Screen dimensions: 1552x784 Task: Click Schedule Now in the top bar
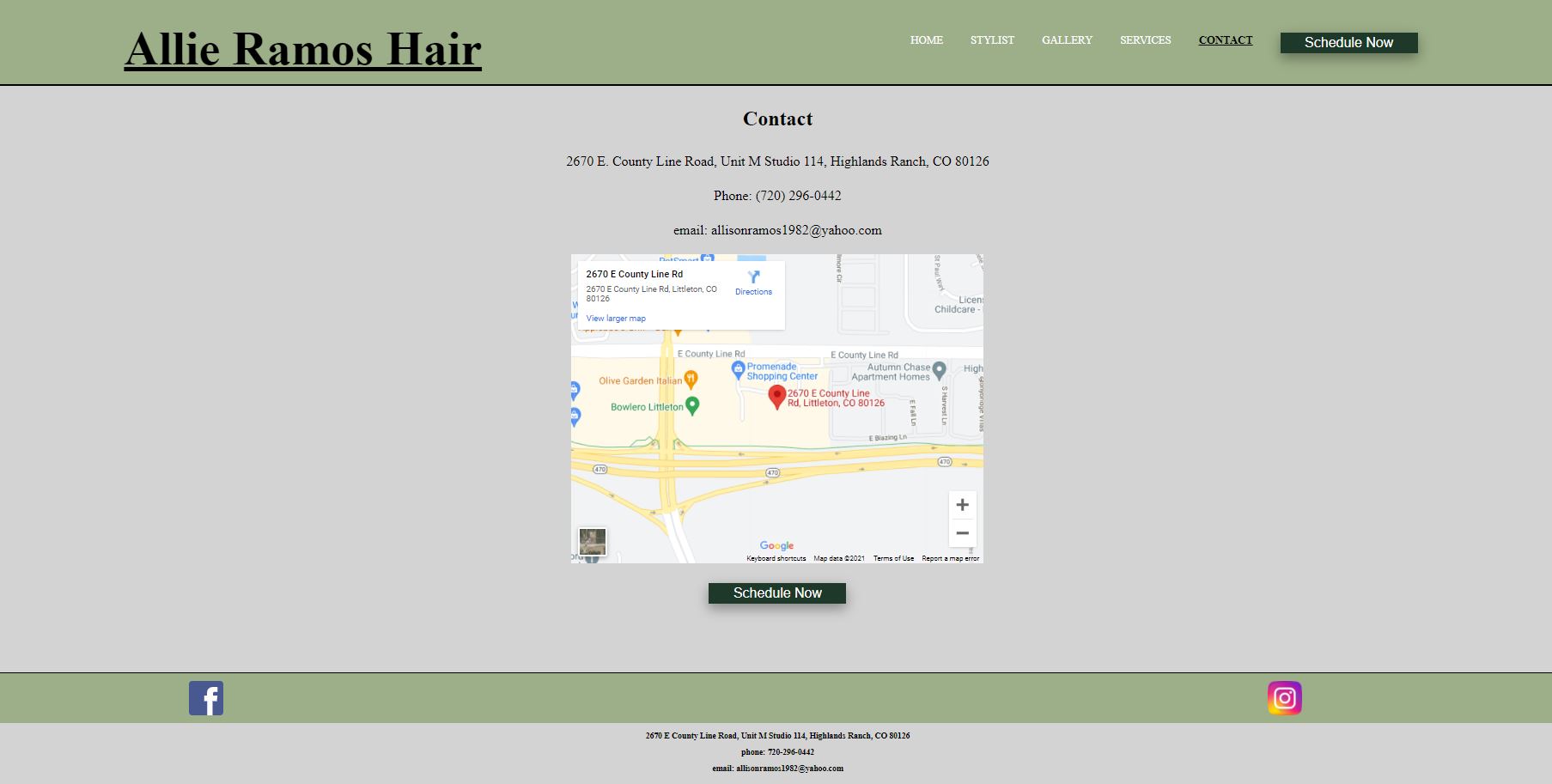coord(1348,42)
